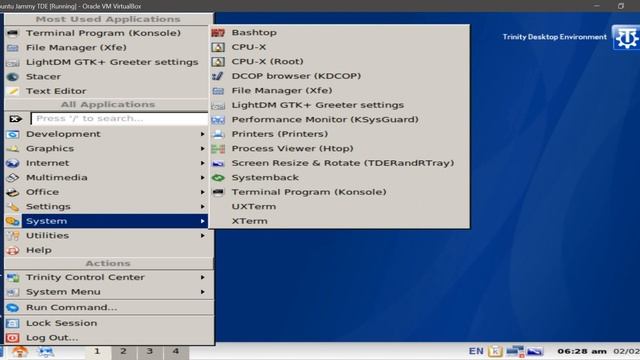Click the Utilities category icon

[x=13, y=236]
